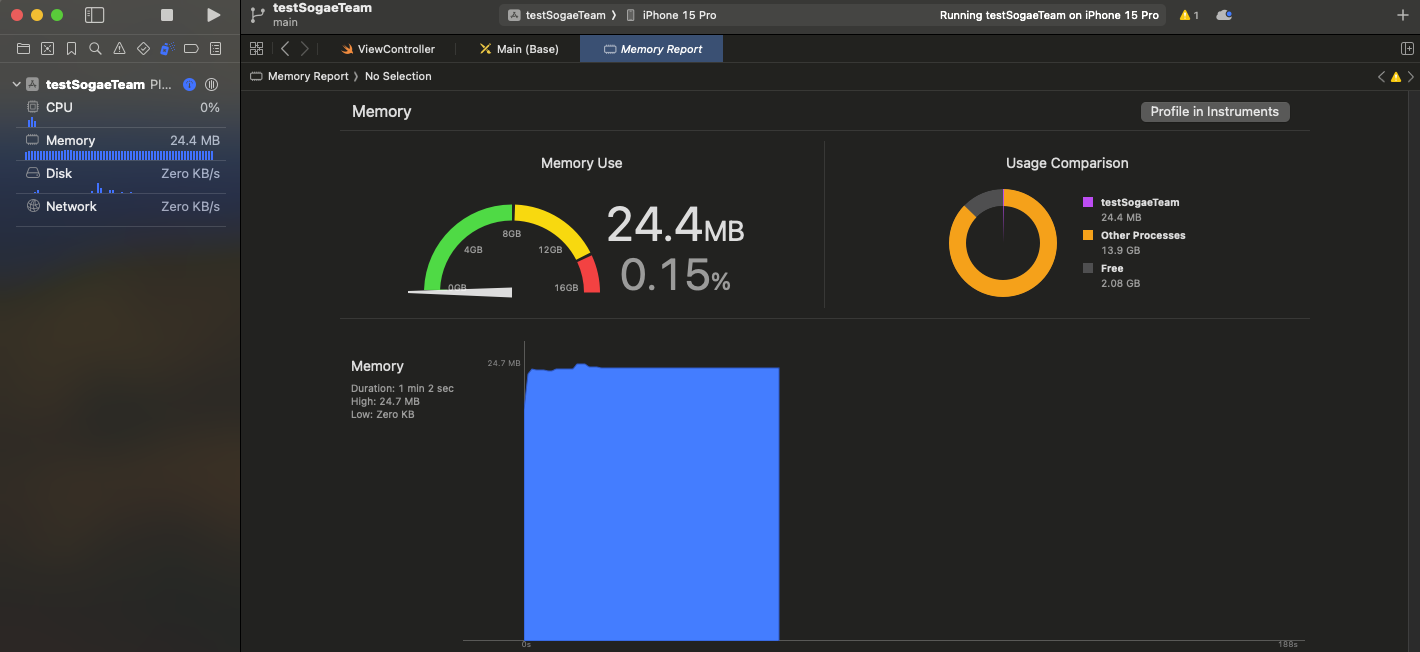Image resolution: width=1420 pixels, height=652 pixels.
Task: Open the main branch menu
Action: [x=285, y=23]
